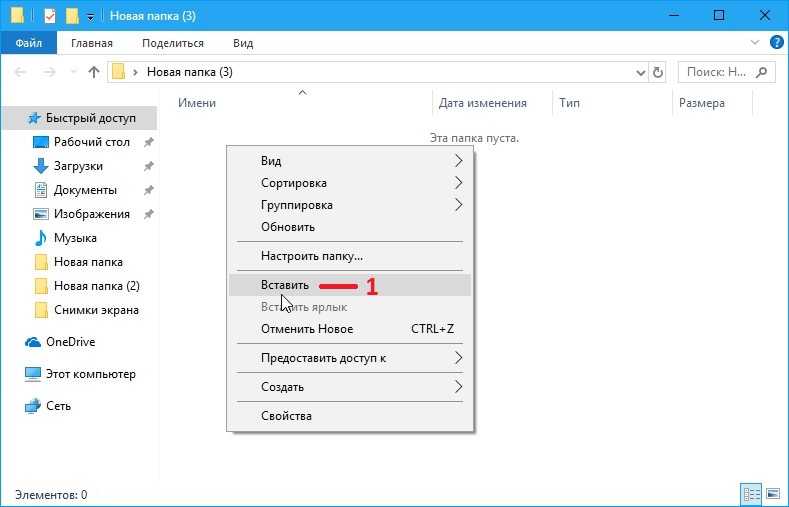789x507 pixels.
Task: Open Документы in the sidebar
Action: click(85, 190)
